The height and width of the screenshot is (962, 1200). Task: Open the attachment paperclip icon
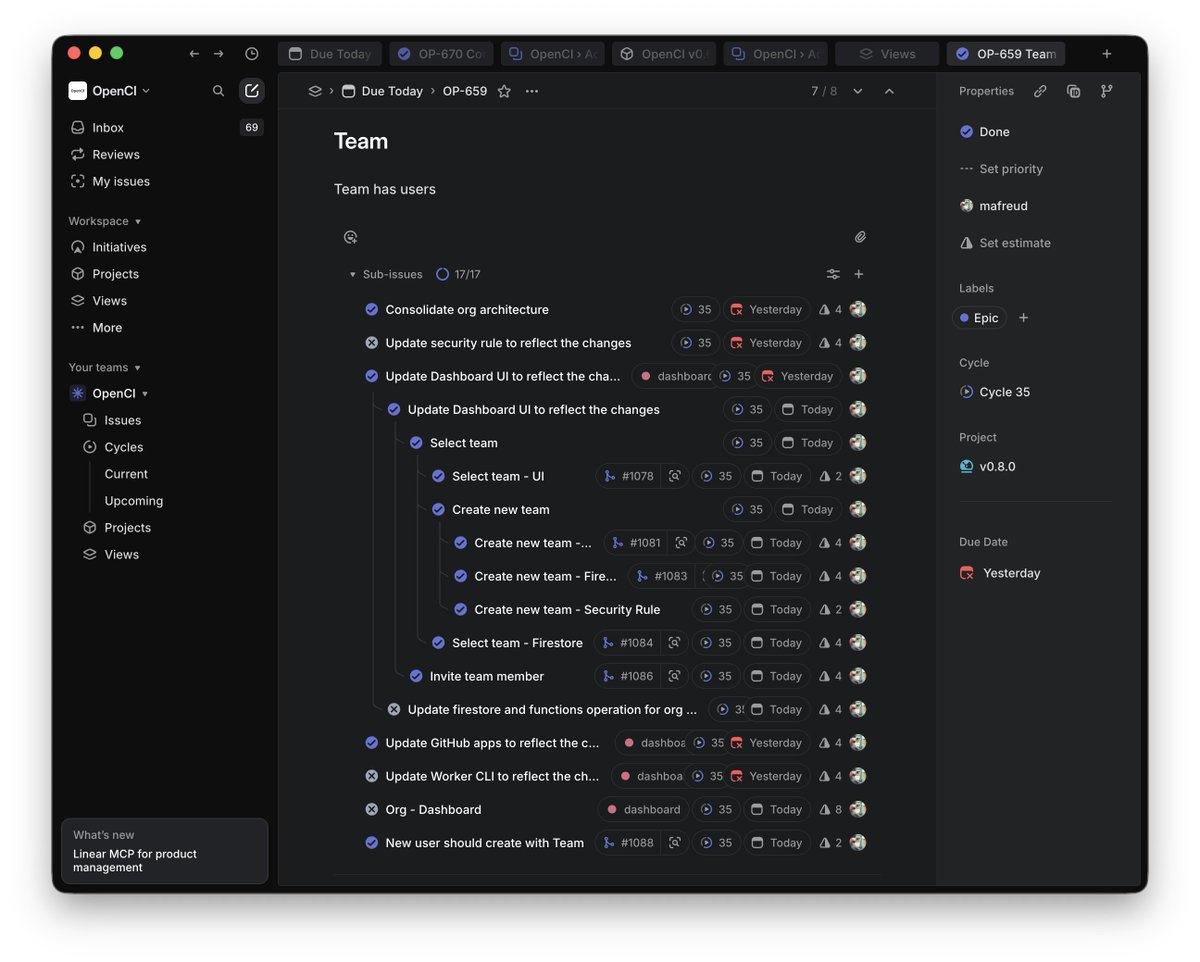pos(860,237)
